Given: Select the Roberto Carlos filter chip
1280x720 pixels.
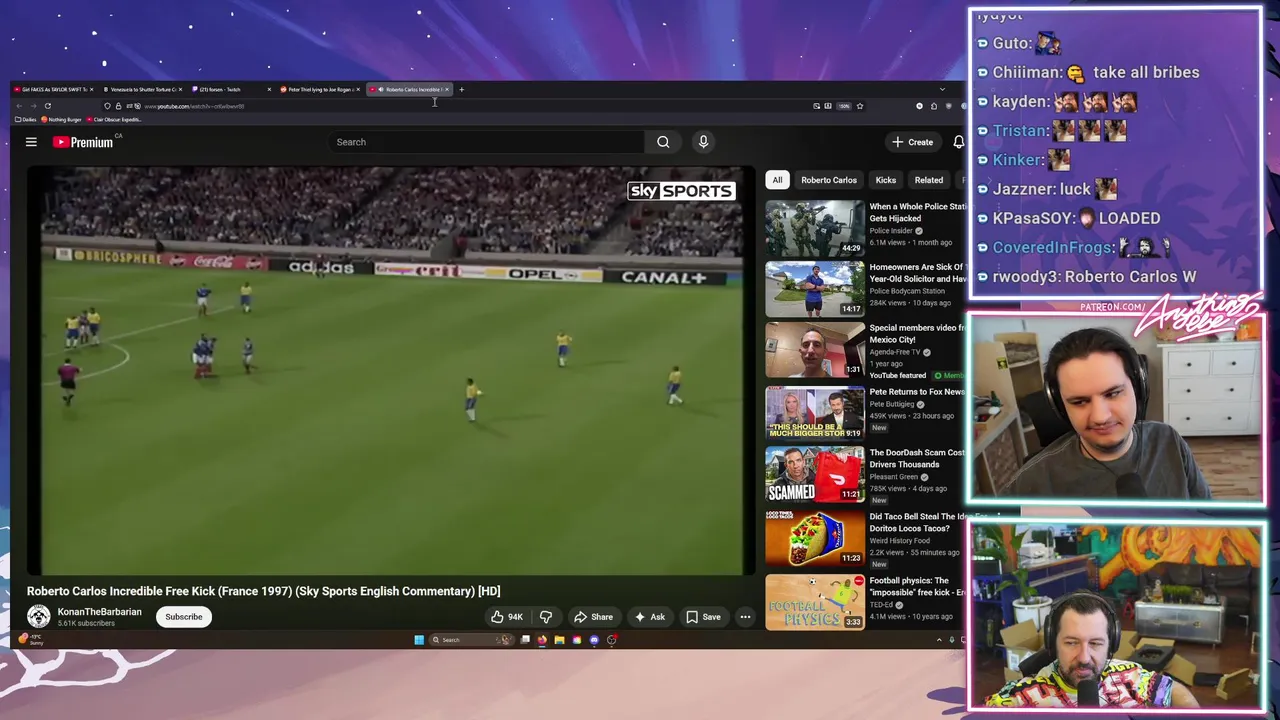Looking at the screenshot, I should pos(829,180).
